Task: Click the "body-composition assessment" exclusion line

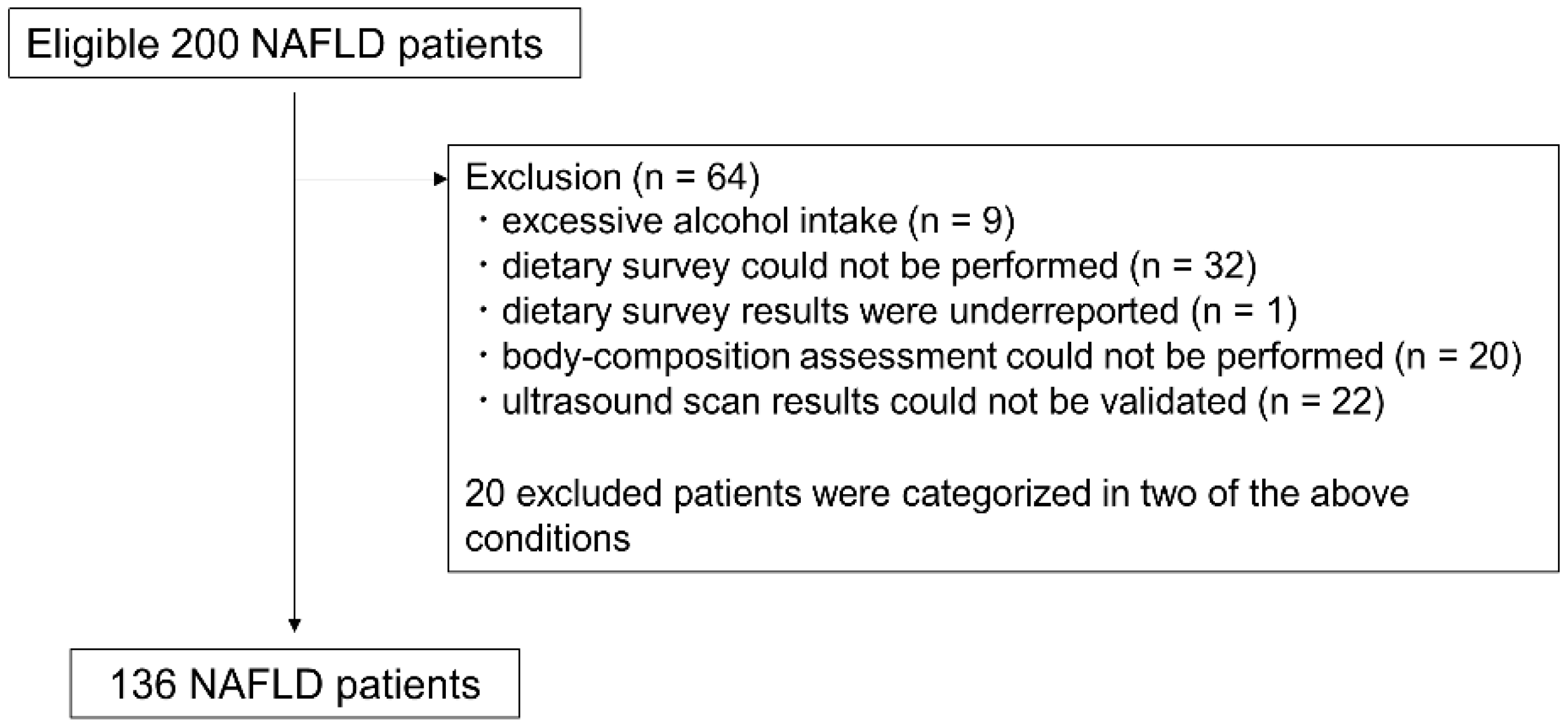Action: pyautogui.click(x=942, y=356)
